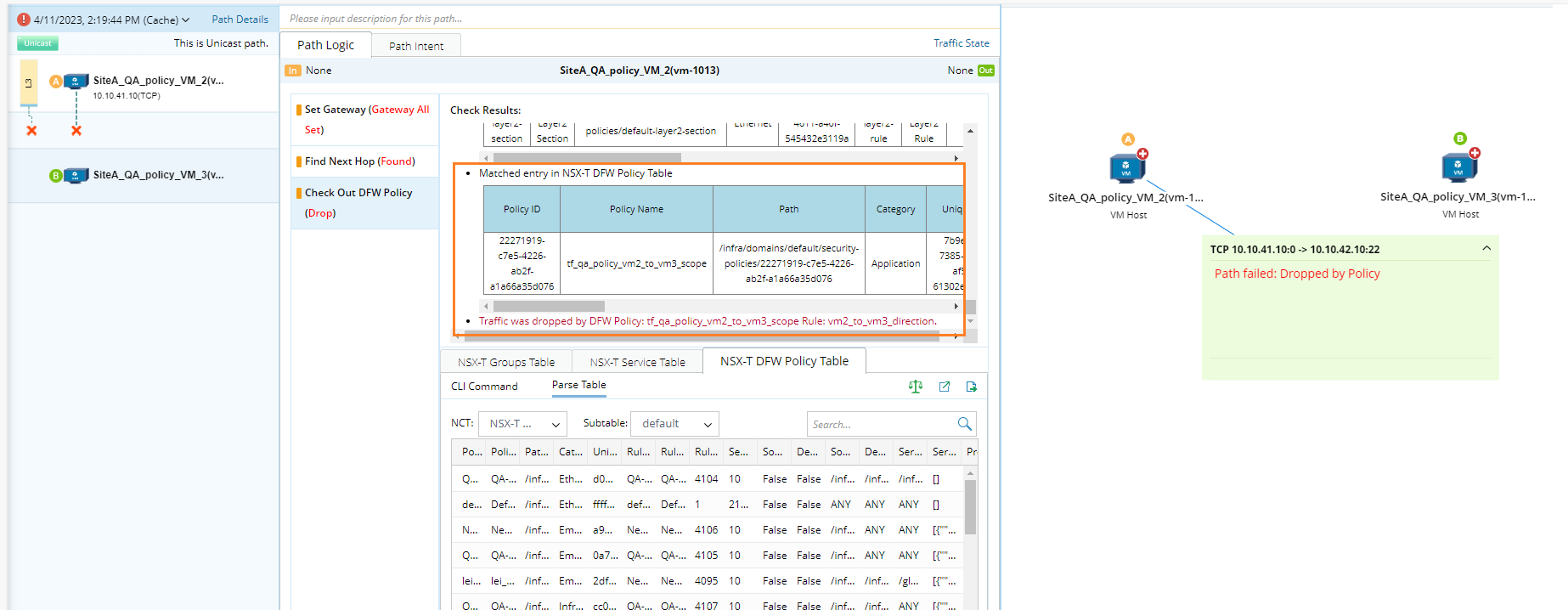This screenshot has width=1568, height=610.
Task: Click marker A above the VM_2 map device
Action: pos(1128,139)
